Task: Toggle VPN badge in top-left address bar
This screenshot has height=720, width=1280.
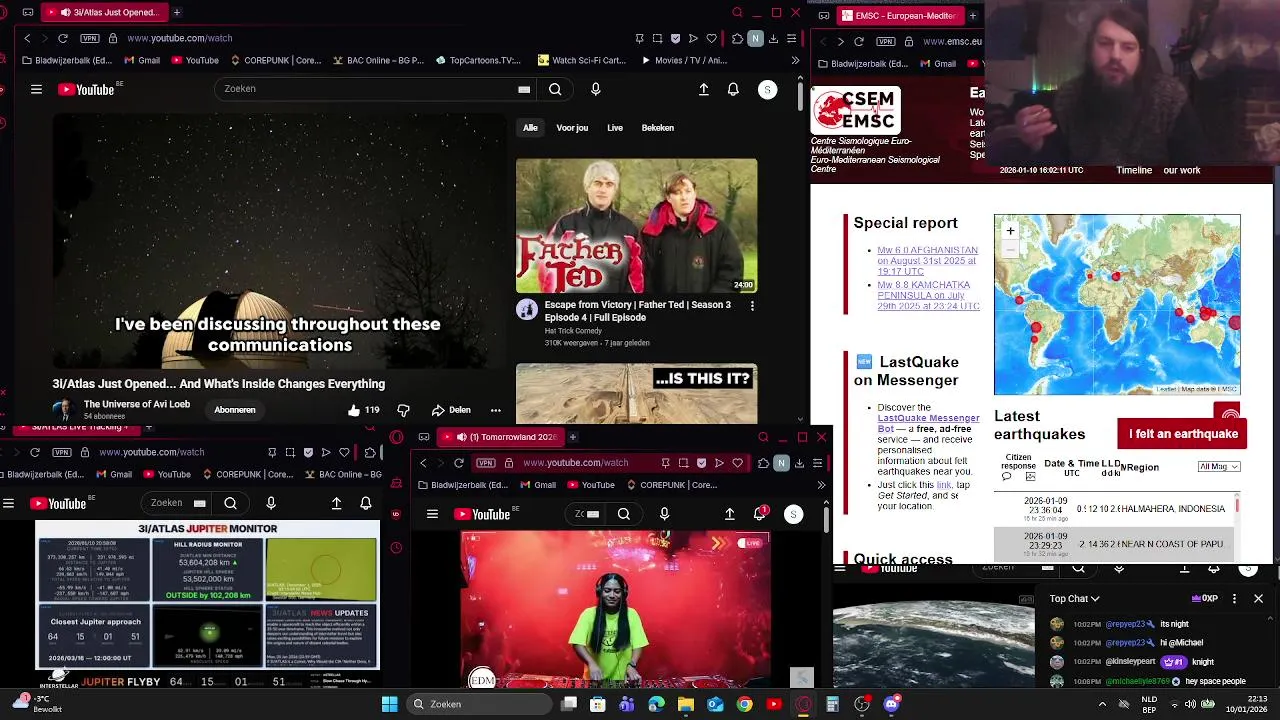Action: click(x=90, y=38)
